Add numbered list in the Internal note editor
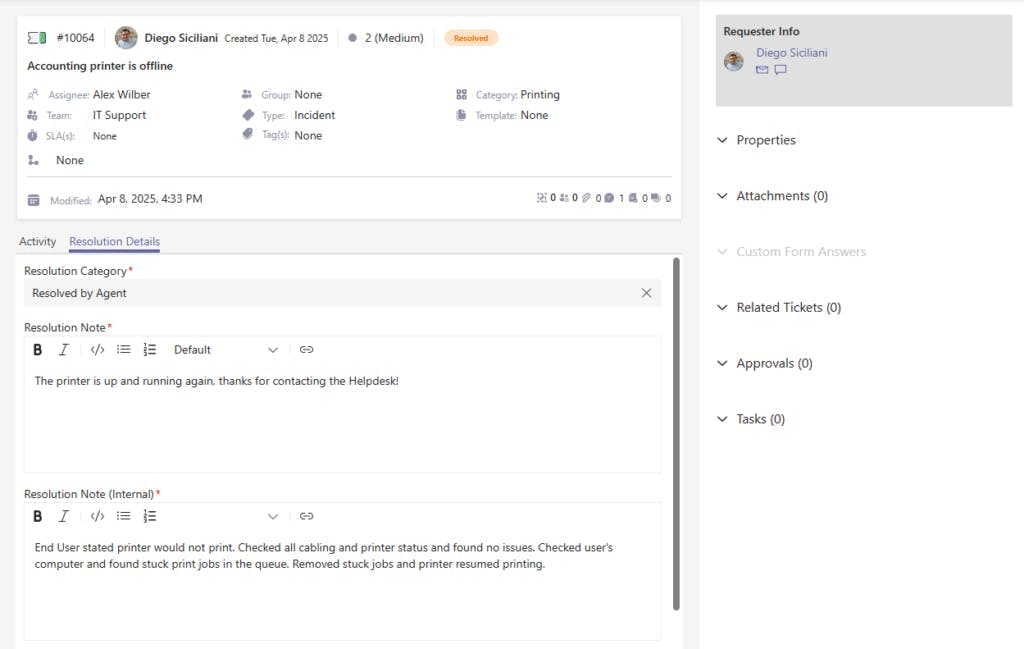This screenshot has height=649, width=1024. (x=150, y=516)
